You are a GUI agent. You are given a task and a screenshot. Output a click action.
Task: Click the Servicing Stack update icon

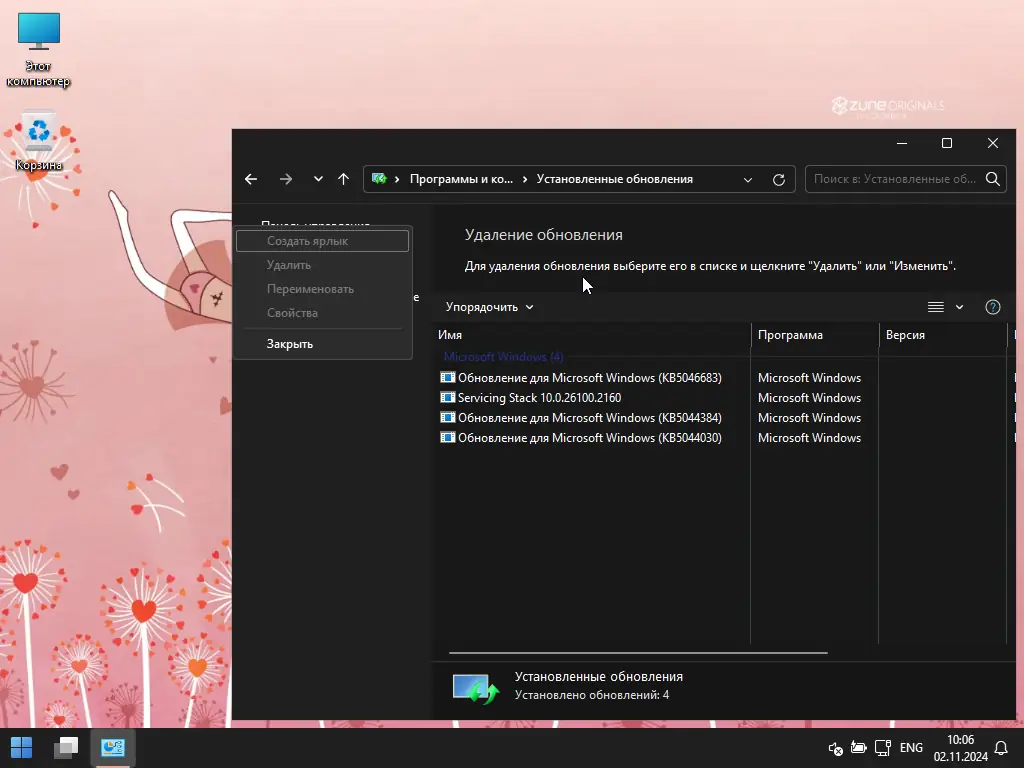447,398
